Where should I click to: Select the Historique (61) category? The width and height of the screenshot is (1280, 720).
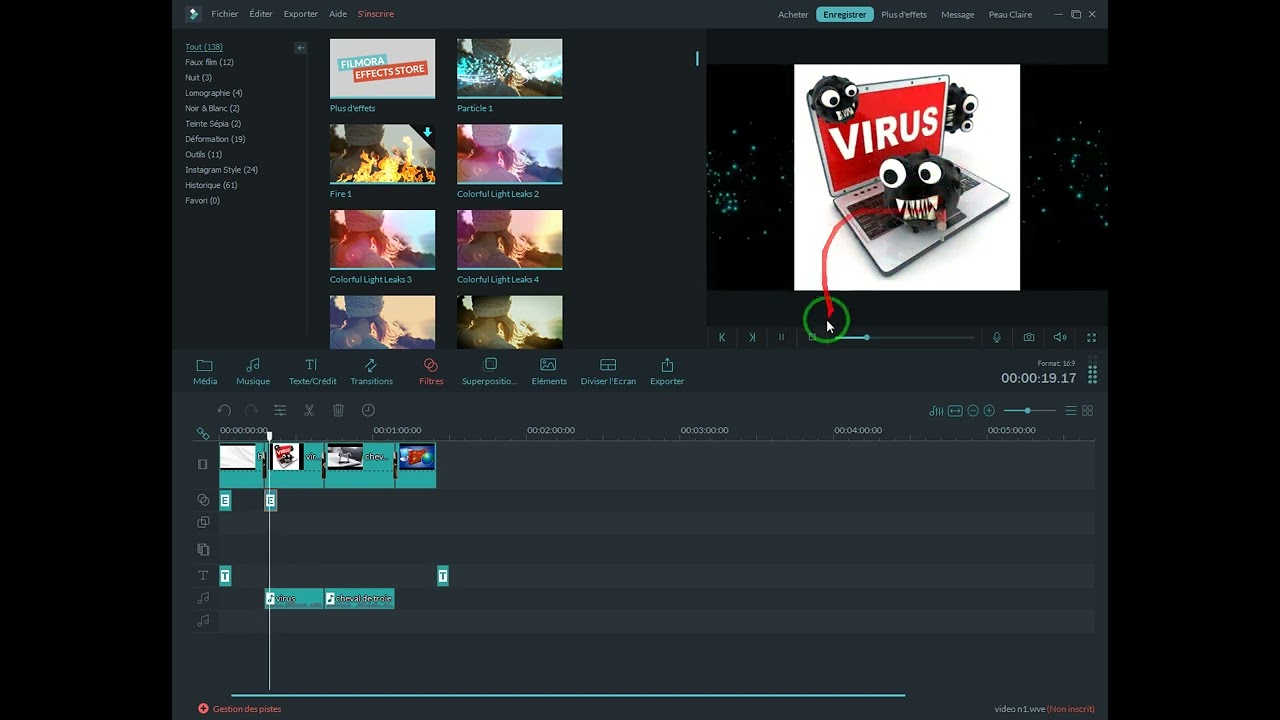(x=211, y=185)
